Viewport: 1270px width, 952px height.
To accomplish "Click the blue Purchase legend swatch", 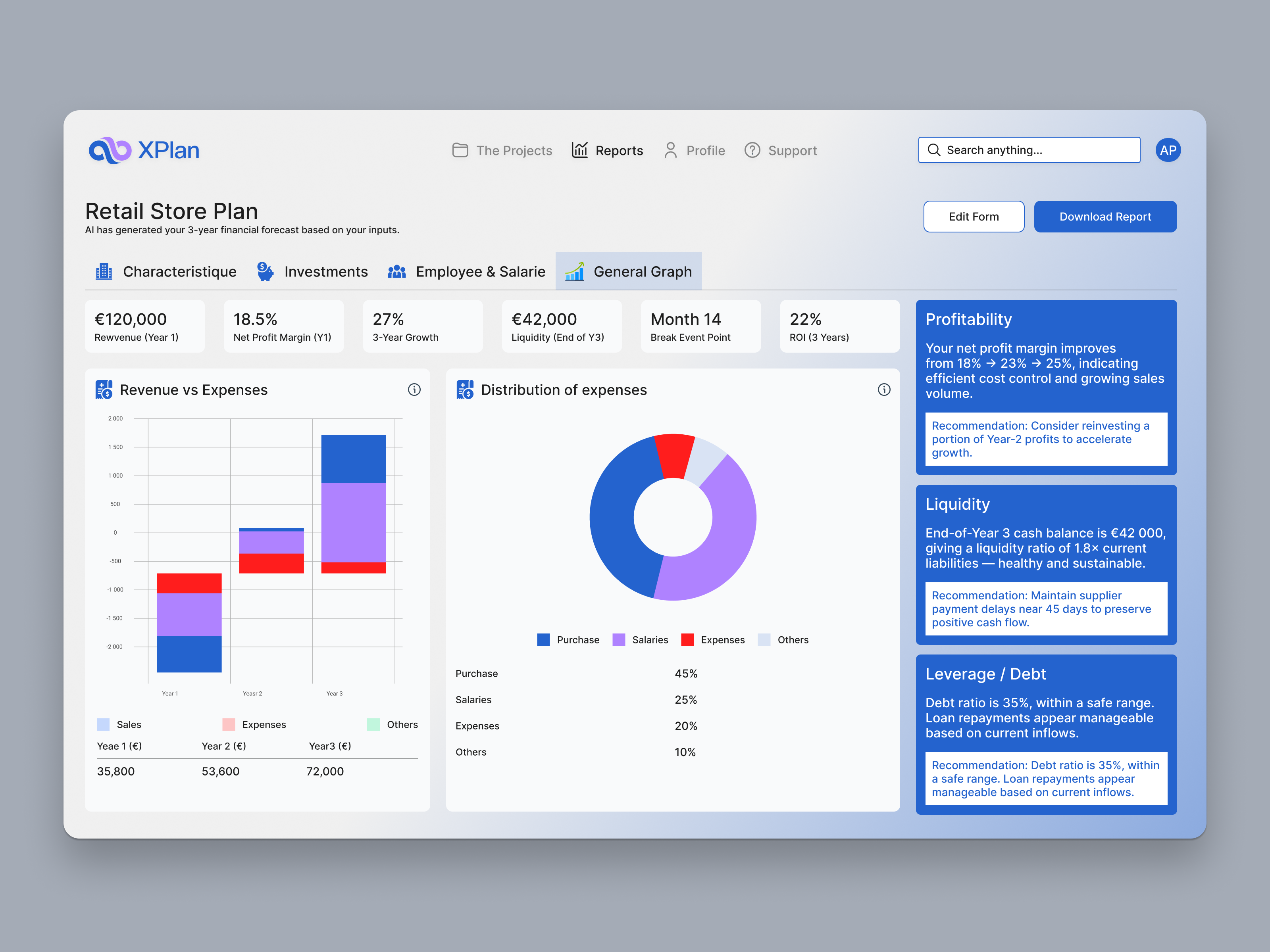I will point(543,640).
